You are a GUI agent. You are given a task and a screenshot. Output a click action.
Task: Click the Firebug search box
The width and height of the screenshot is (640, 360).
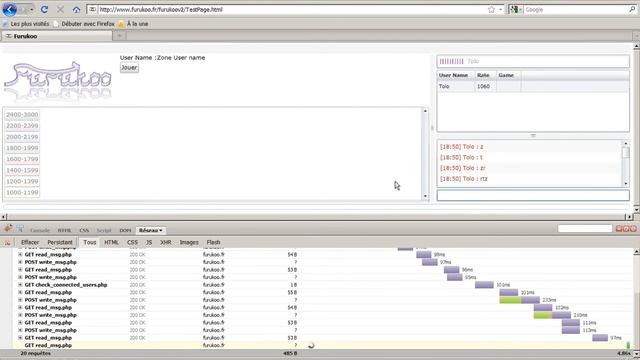click(x=585, y=229)
